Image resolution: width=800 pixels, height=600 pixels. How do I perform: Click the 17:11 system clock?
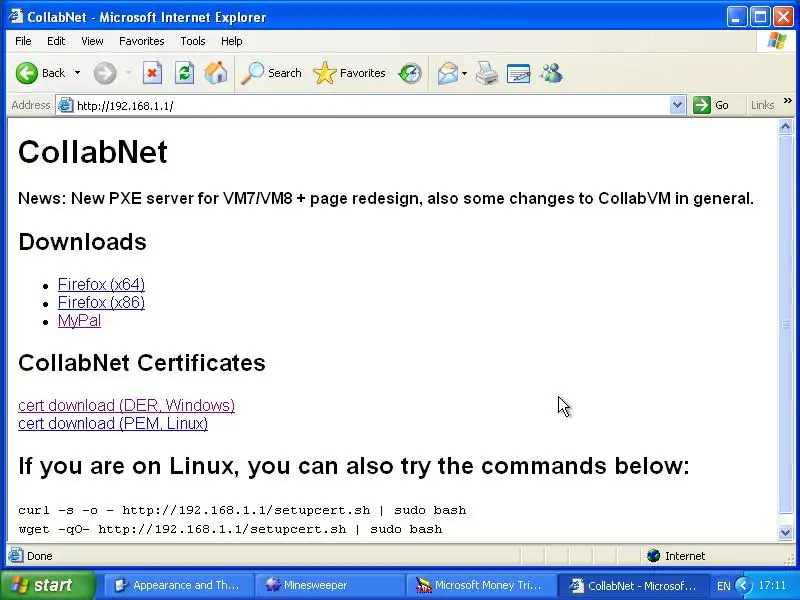coord(772,585)
